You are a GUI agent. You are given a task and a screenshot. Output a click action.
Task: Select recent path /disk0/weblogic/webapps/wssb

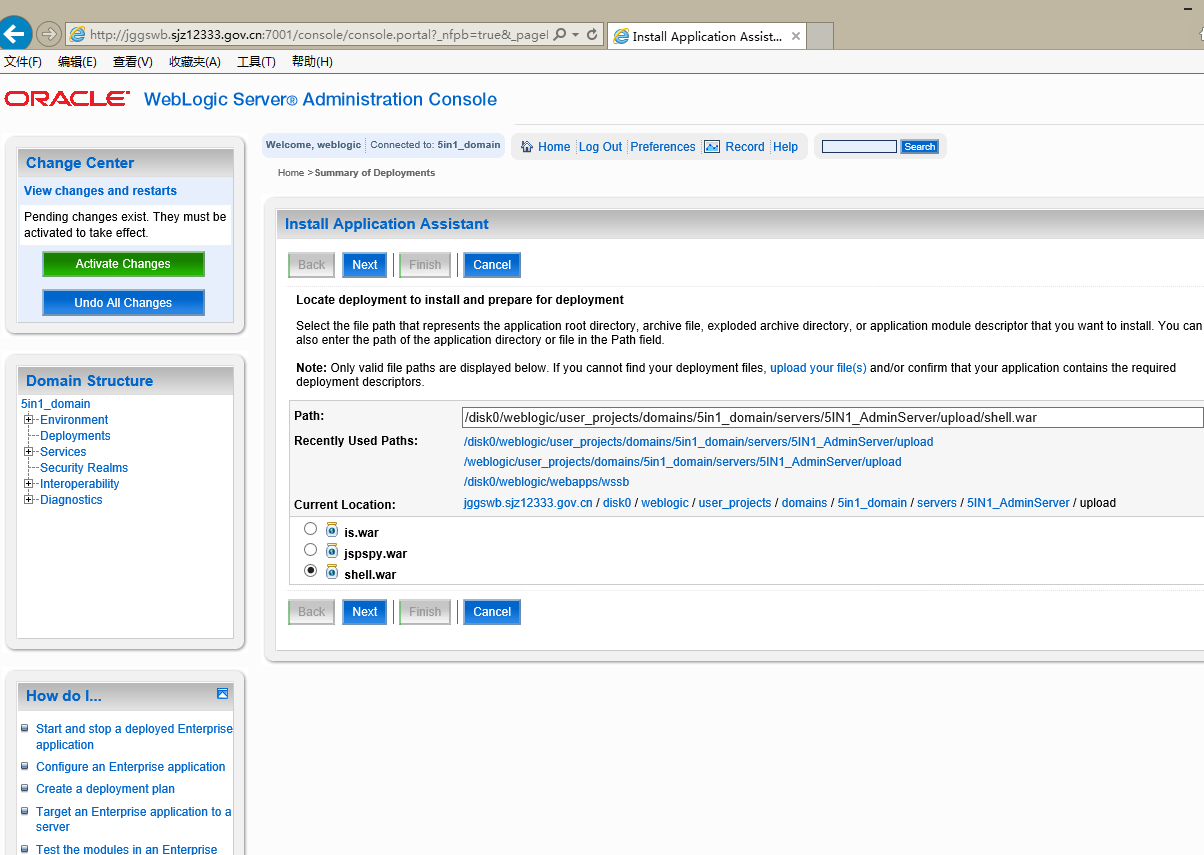click(x=546, y=482)
